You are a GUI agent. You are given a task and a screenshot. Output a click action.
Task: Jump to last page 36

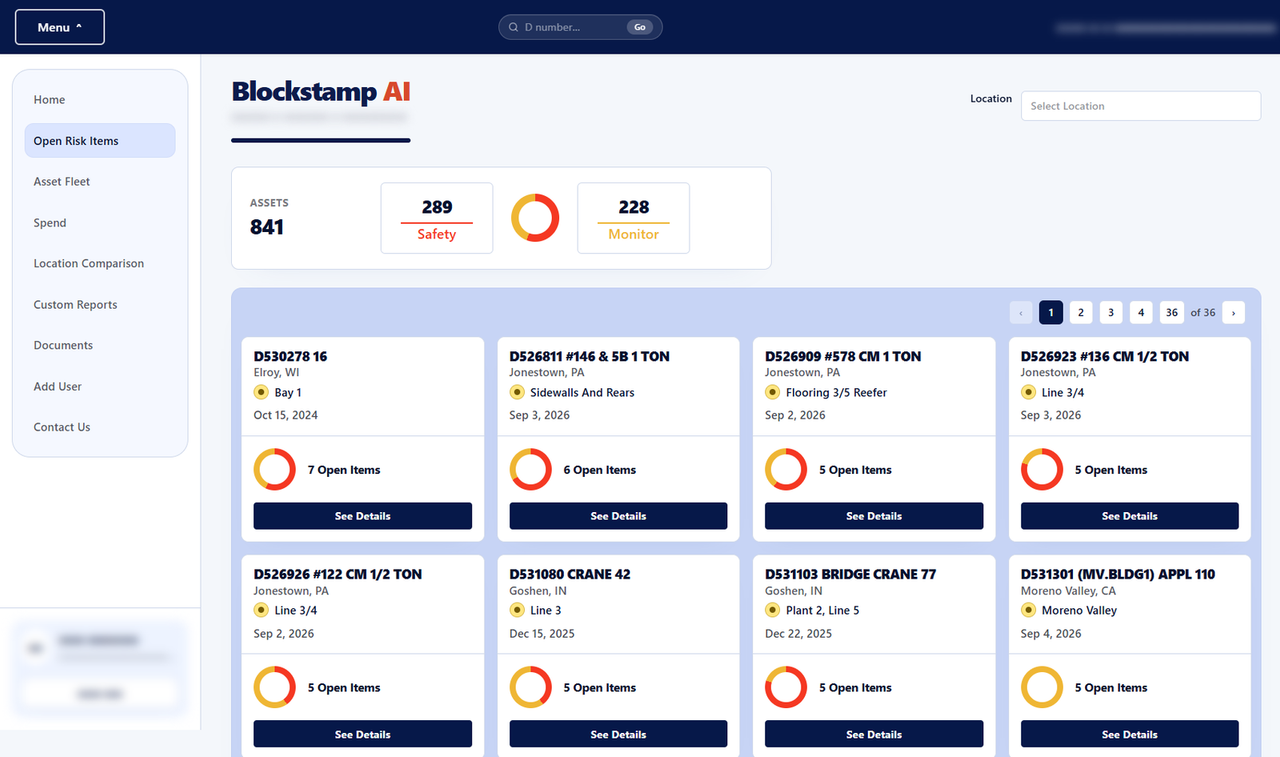[x=1172, y=313]
